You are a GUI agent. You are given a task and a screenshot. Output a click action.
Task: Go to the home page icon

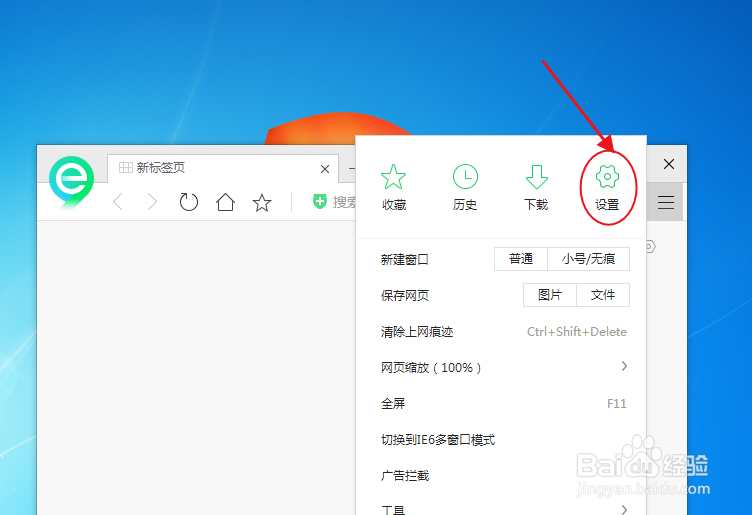tap(225, 202)
